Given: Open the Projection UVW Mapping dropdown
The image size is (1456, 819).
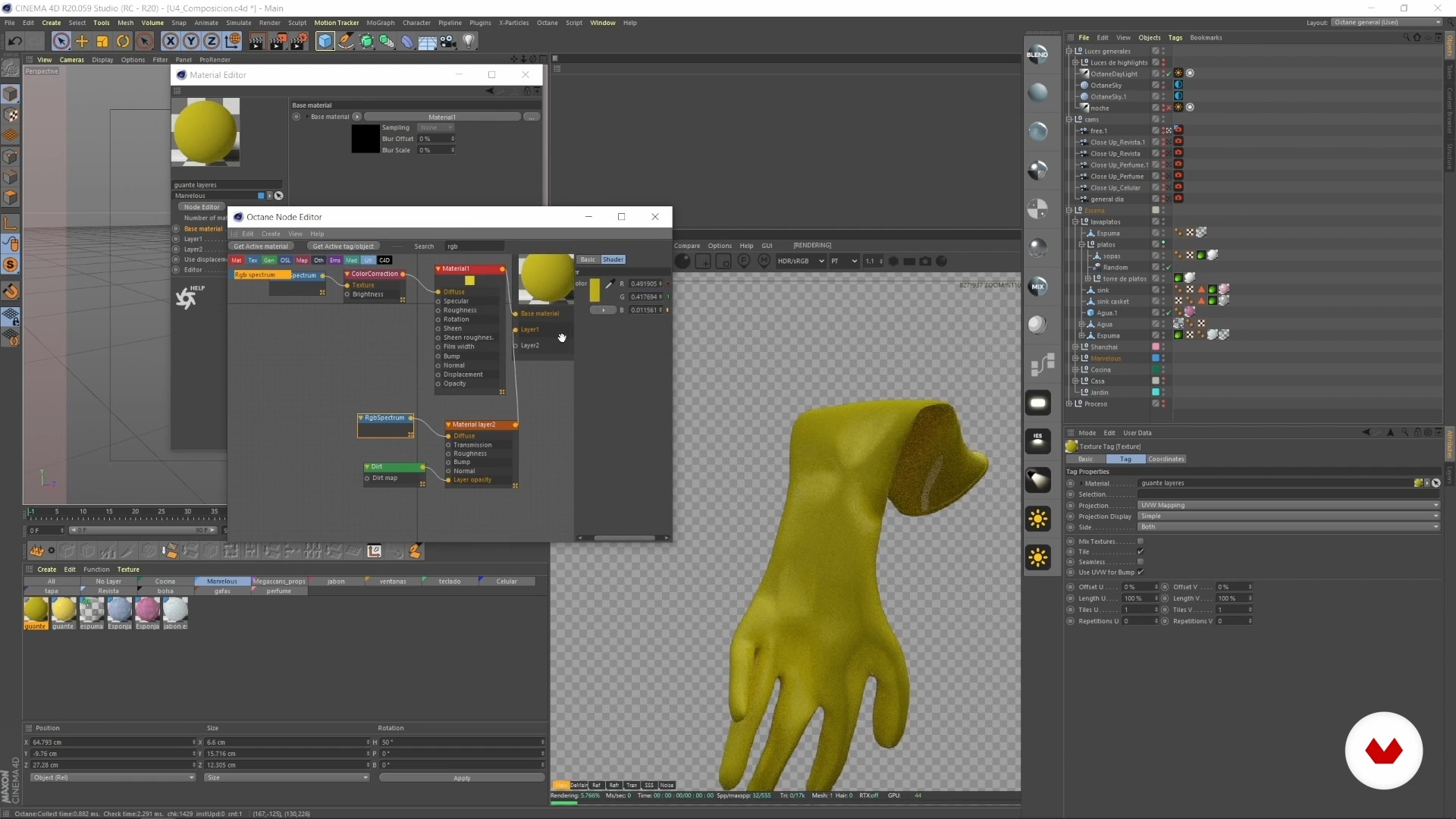Looking at the screenshot, I should pyautogui.click(x=1287, y=505).
